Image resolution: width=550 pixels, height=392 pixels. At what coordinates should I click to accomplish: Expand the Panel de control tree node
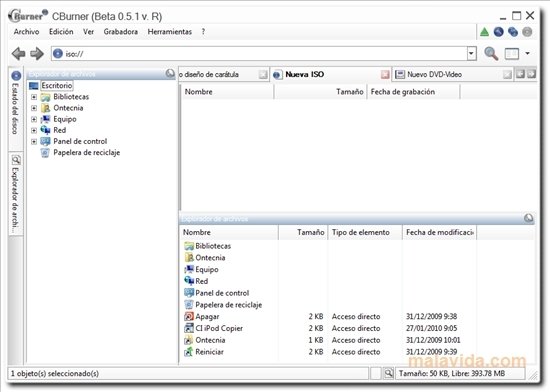[34, 142]
